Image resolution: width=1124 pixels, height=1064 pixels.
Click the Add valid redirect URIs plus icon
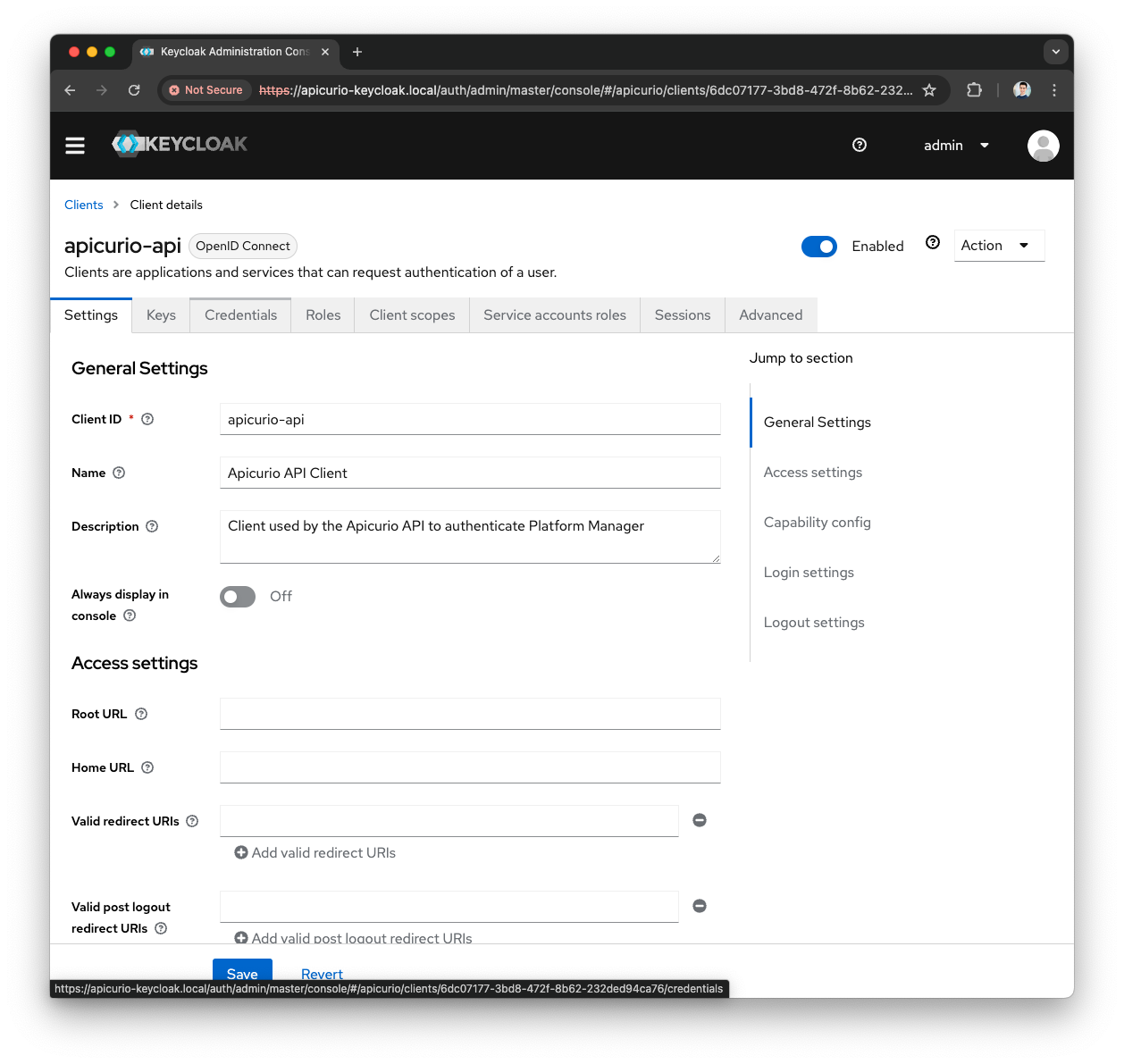click(x=241, y=852)
